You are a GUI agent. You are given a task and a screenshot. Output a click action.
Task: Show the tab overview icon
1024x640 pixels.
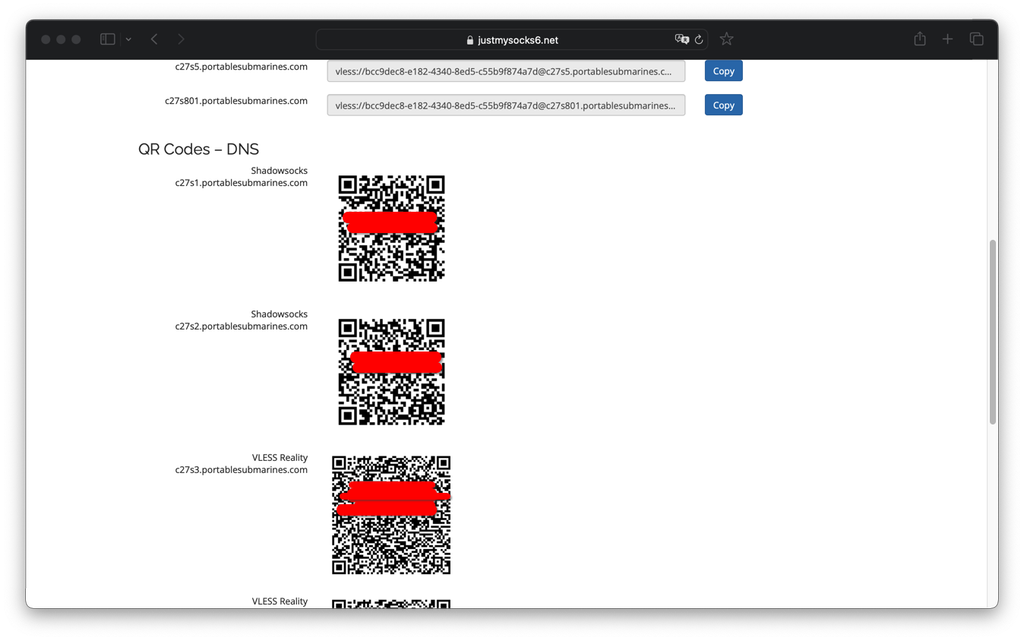tap(976, 39)
